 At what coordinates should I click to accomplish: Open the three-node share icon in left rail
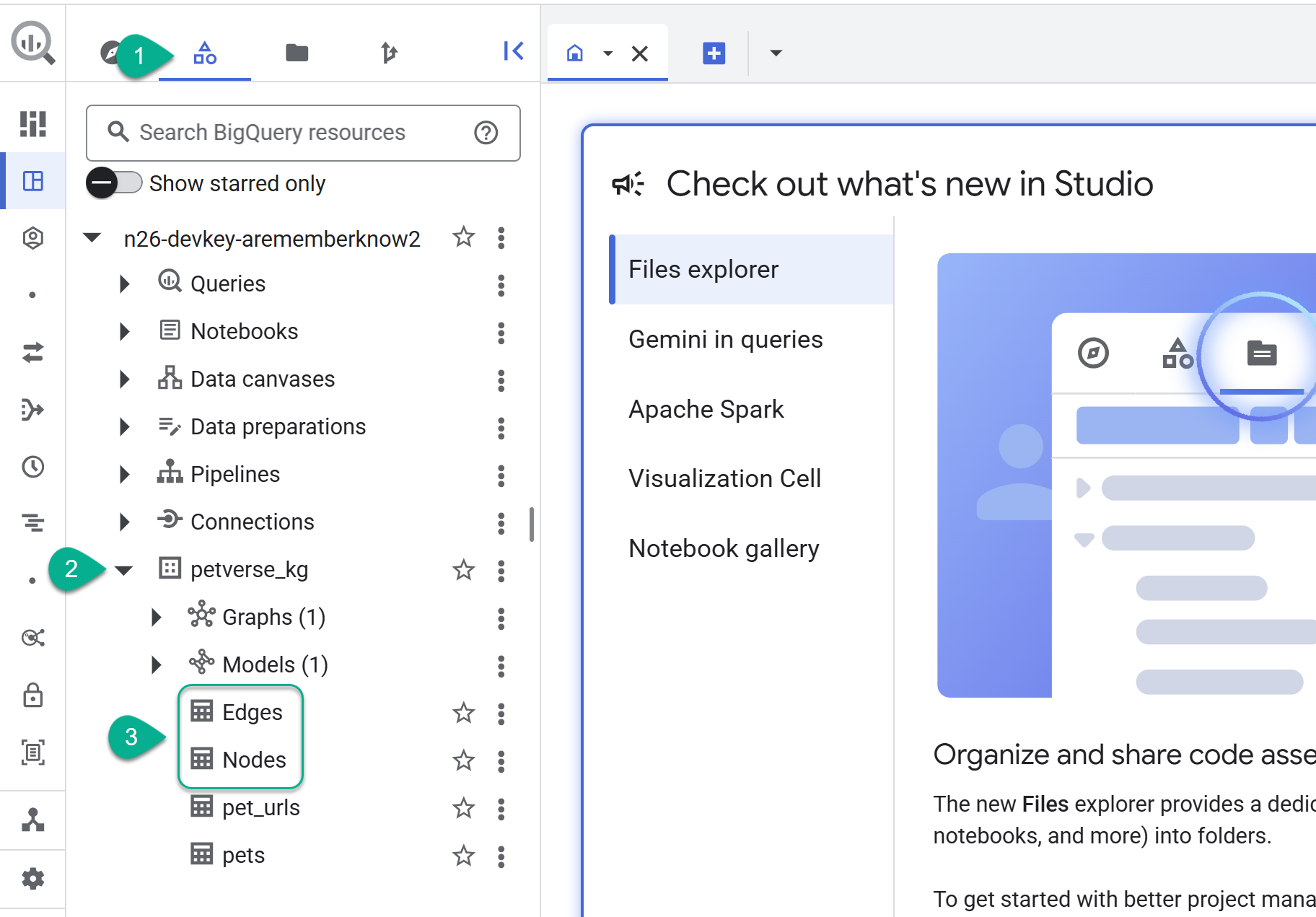point(32,820)
